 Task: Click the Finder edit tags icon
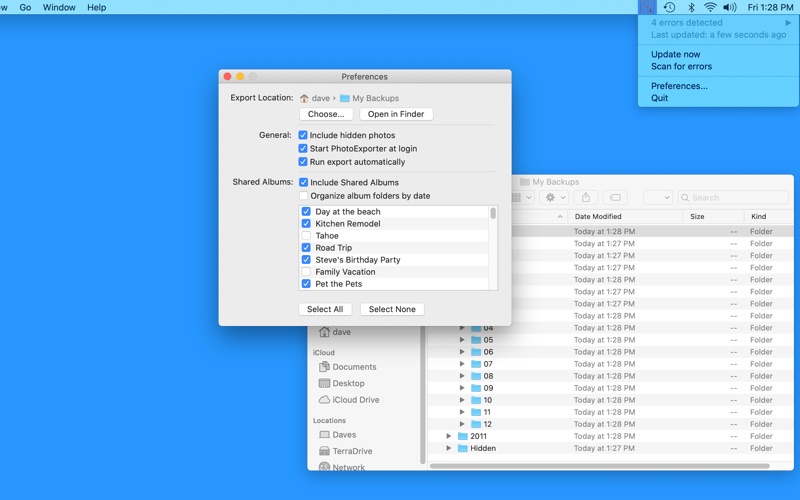(x=615, y=197)
